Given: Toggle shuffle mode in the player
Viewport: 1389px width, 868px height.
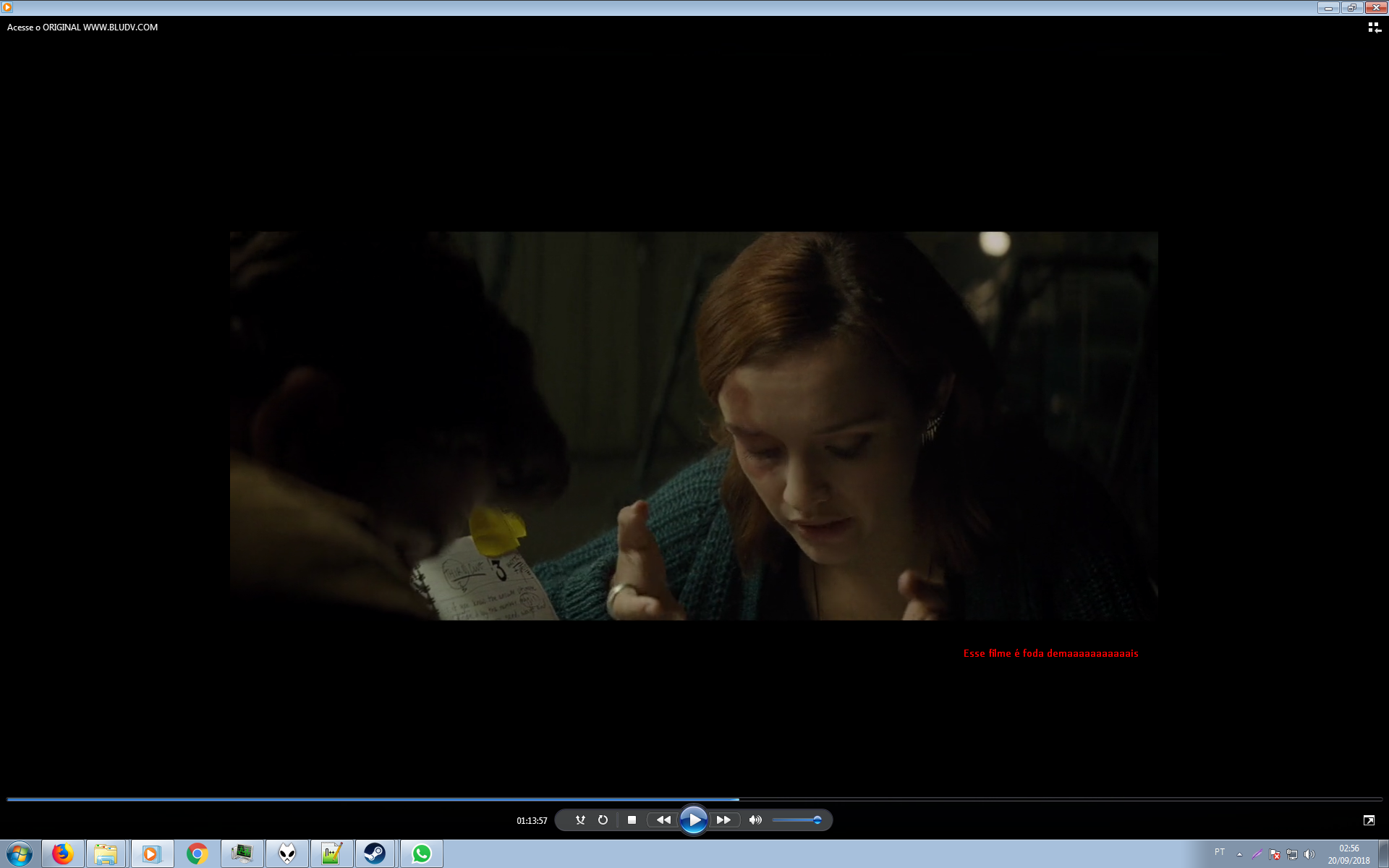Looking at the screenshot, I should [580, 820].
